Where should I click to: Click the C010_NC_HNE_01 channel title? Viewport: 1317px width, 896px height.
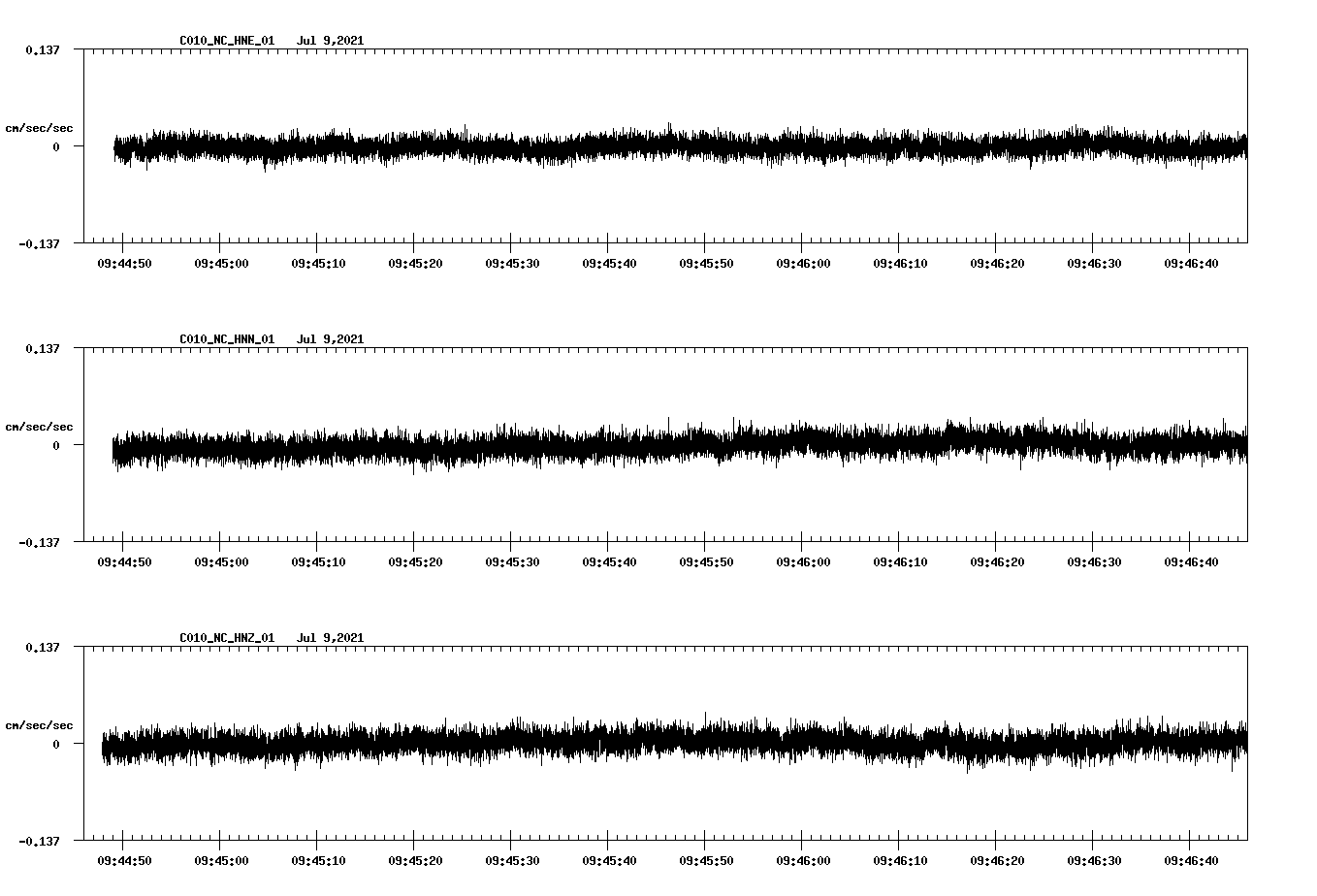coord(225,40)
